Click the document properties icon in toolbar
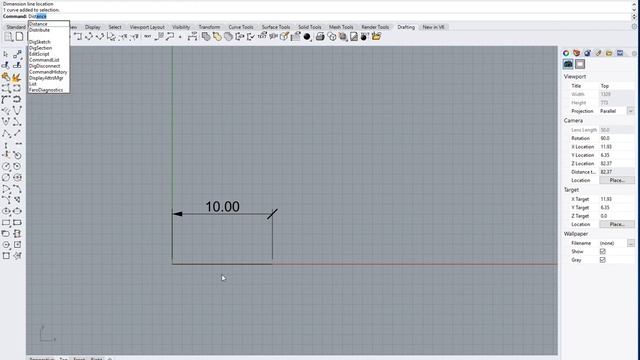This screenshot has width=640, height=360. [8, 37]
